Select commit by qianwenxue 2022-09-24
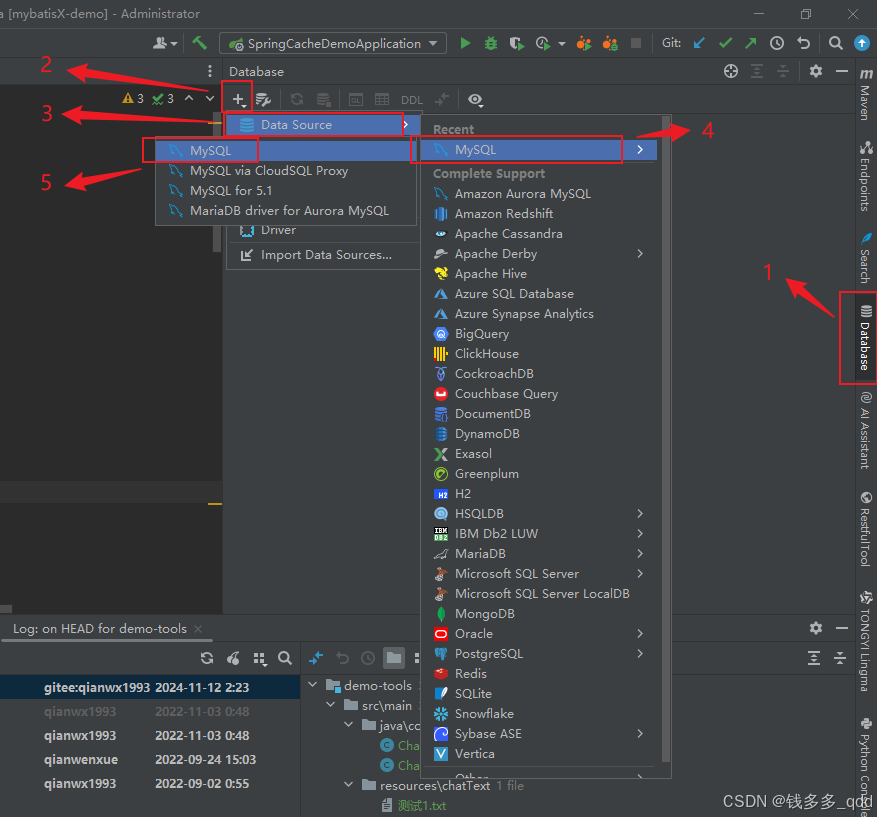Image resolution: width=877 pixels, height=817 pixels. (x=150, y=759)
